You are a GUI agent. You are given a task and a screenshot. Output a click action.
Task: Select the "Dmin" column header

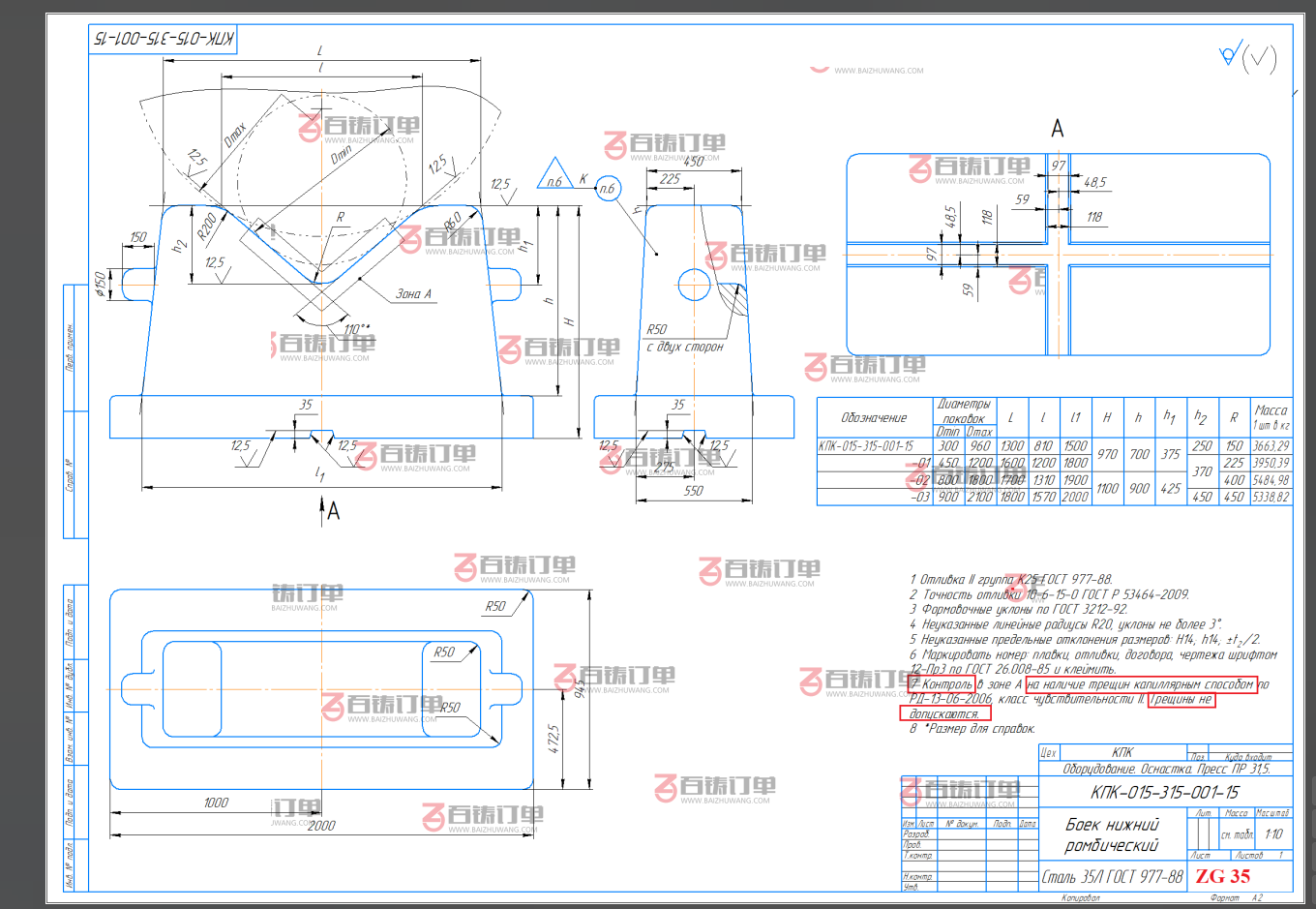click(x=948, y=432)
